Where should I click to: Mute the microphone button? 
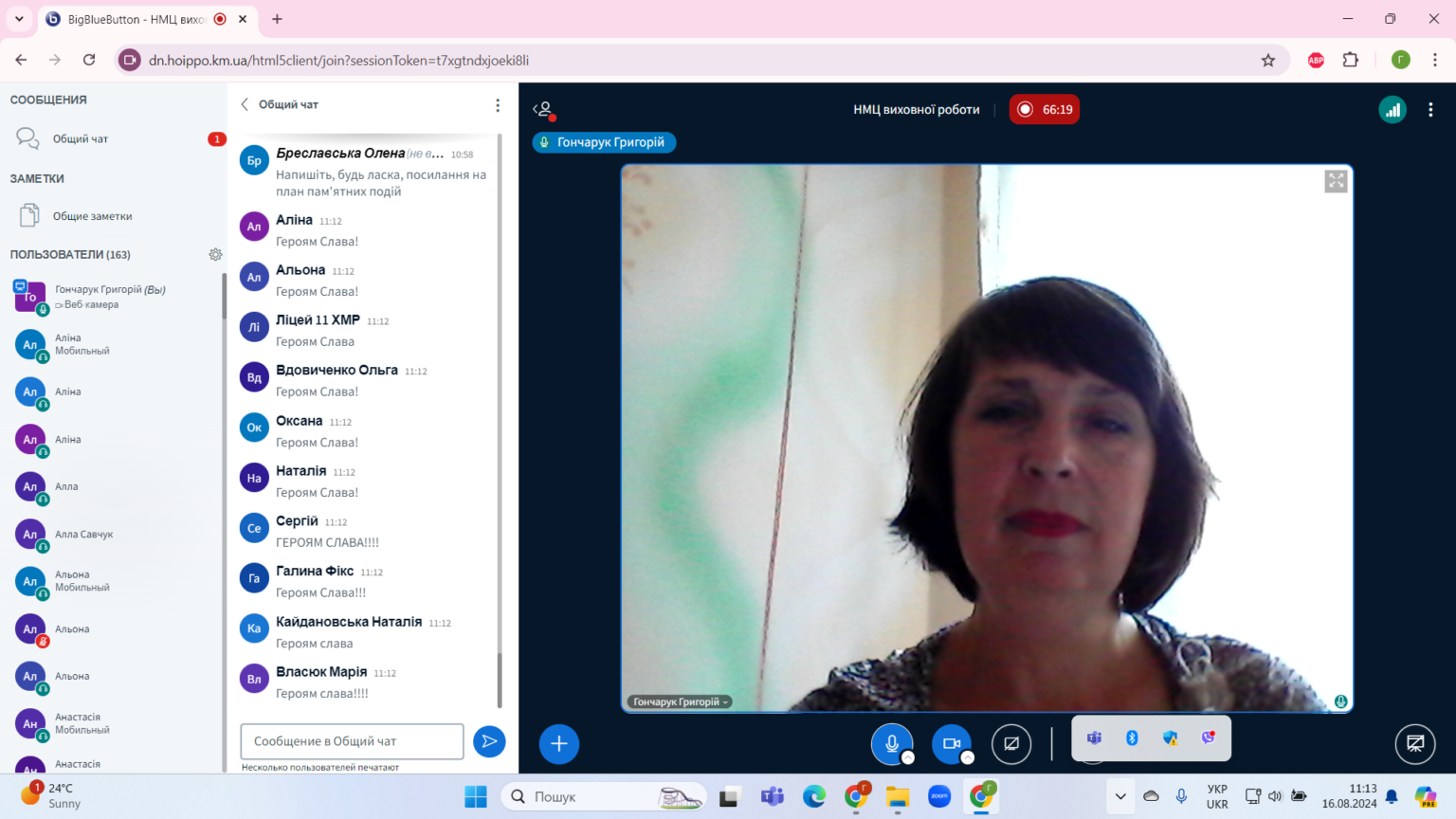891,744
